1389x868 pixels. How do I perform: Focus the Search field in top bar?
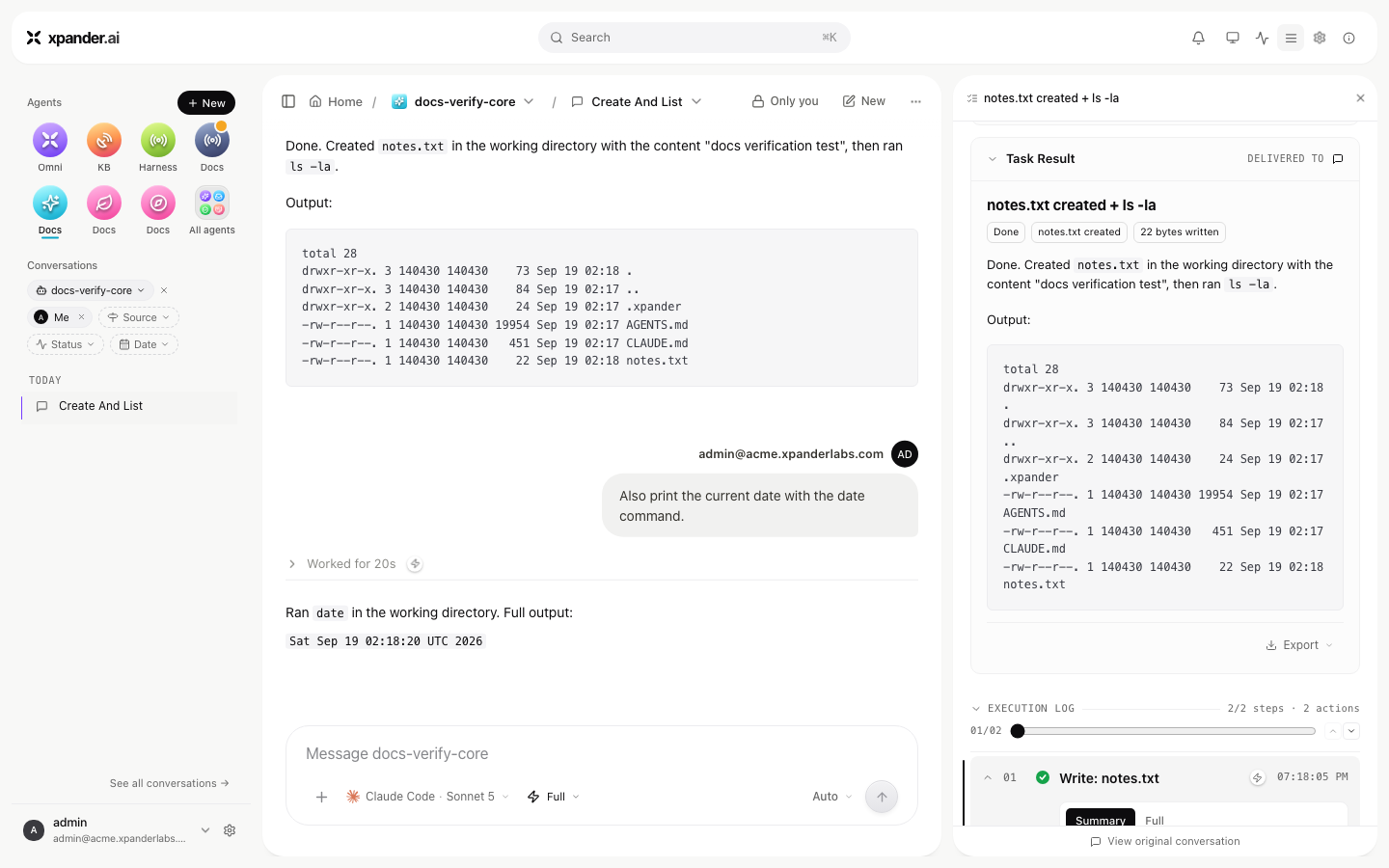694,38
